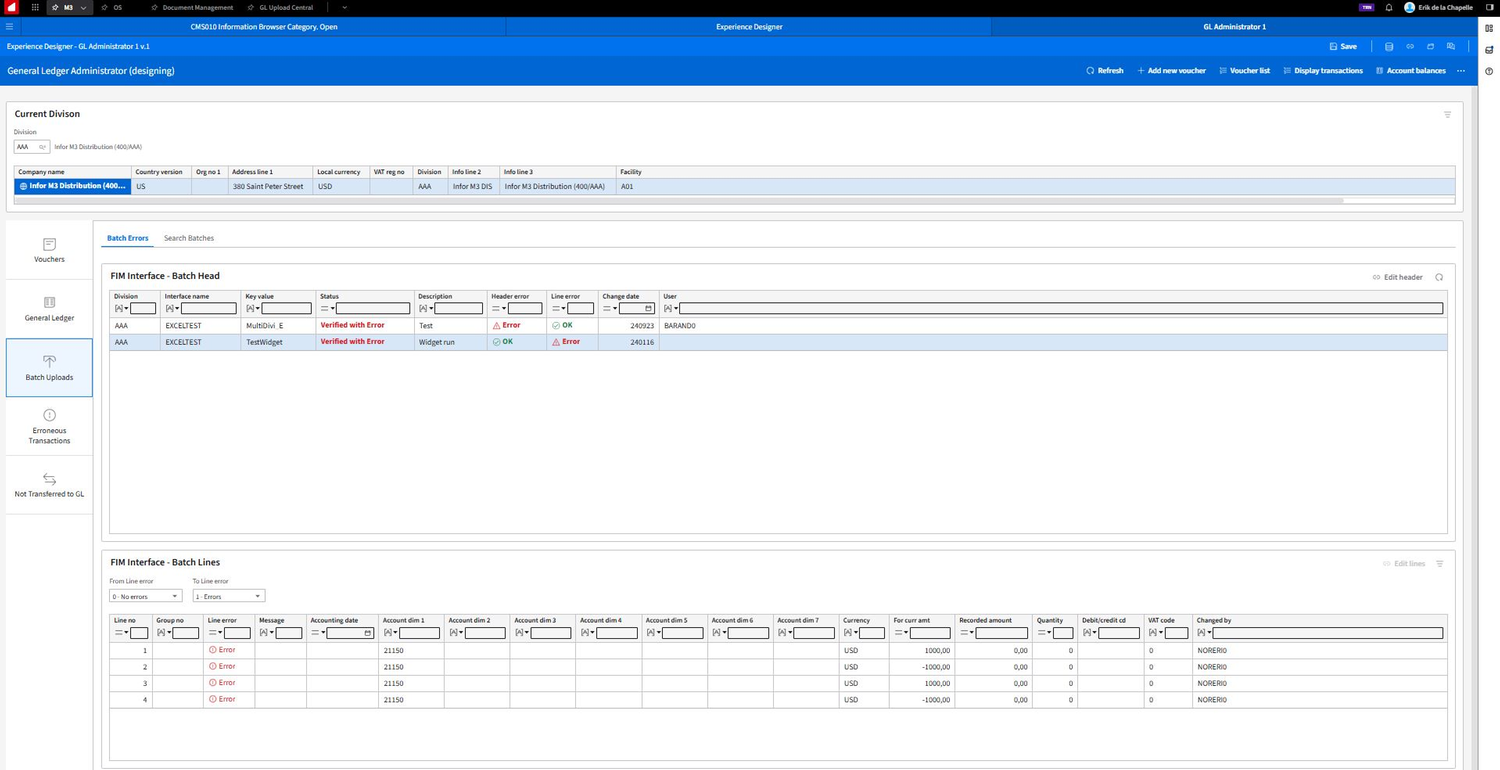Open the GL Upload Central tab
This screenshot has width=1500, height=770.
click(280, 7)
